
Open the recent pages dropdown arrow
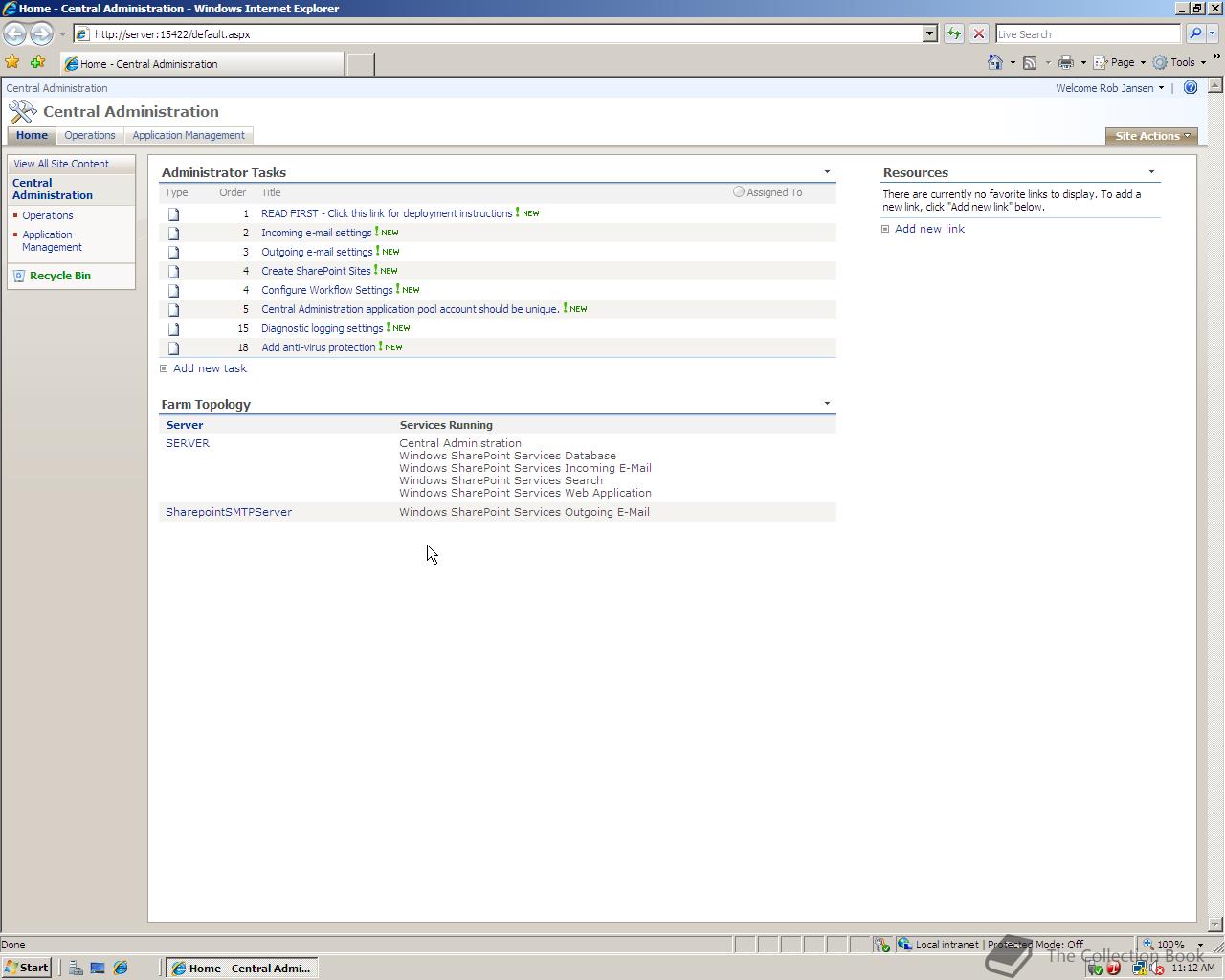(62, 33)
